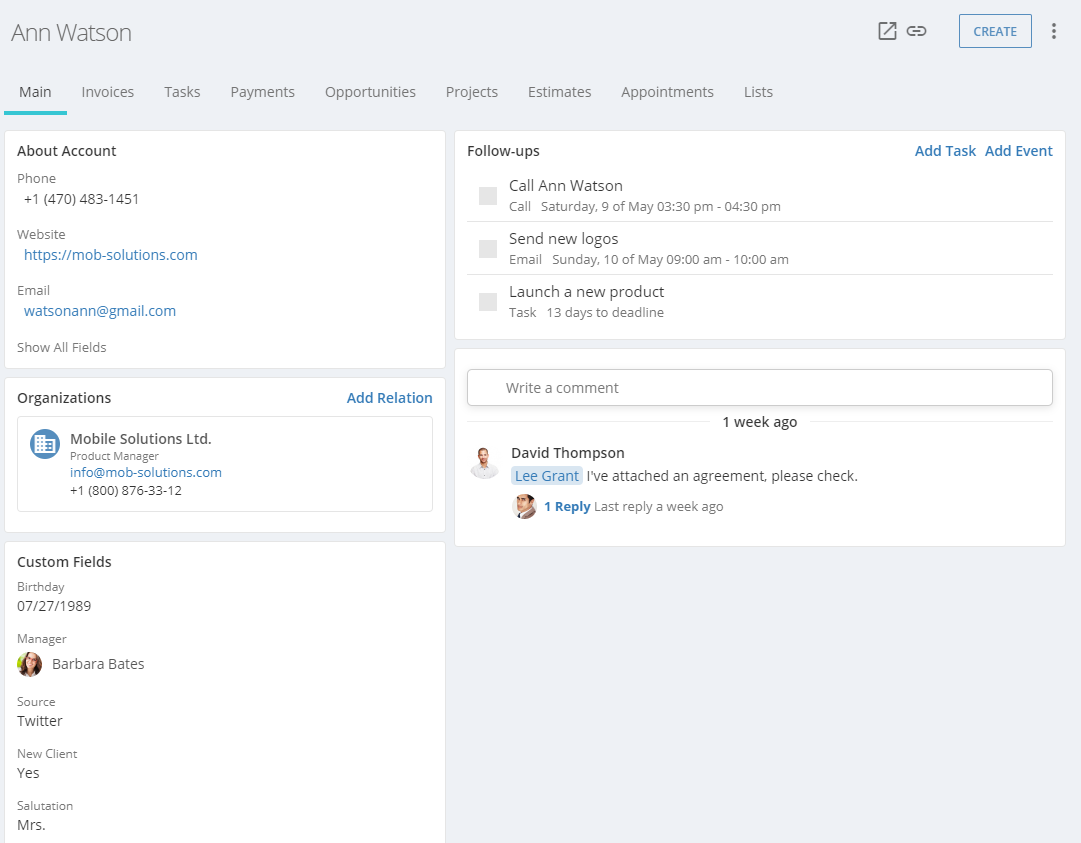Click the Source value Twitter
Screen dimensions: 1081x843
(40, 721)
